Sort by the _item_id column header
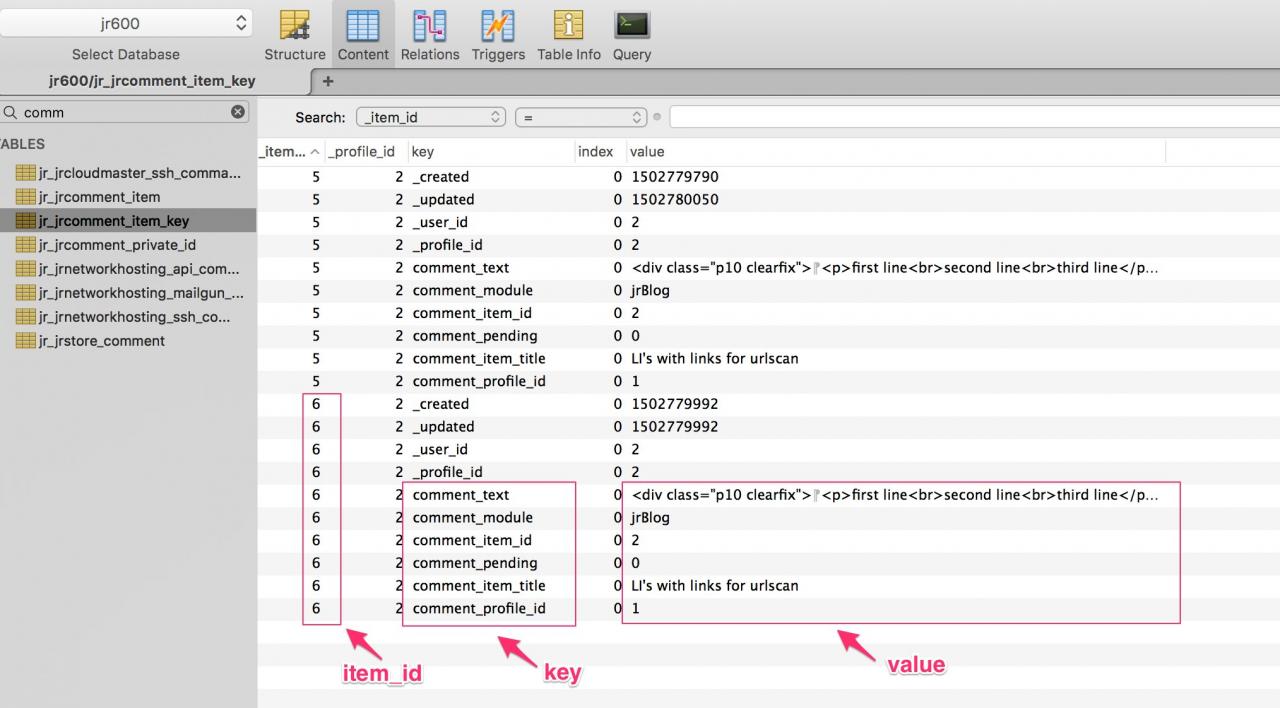 click(287, 152)
